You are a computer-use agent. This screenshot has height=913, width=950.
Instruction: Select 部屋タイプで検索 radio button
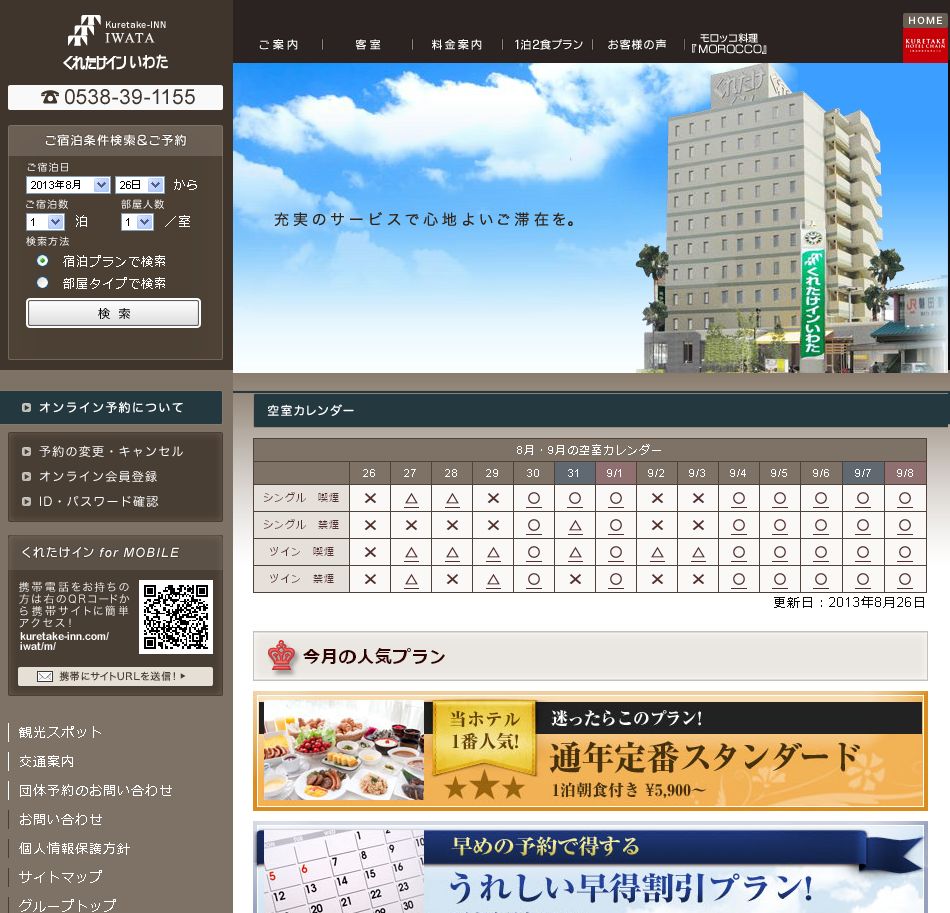point(42,283)
